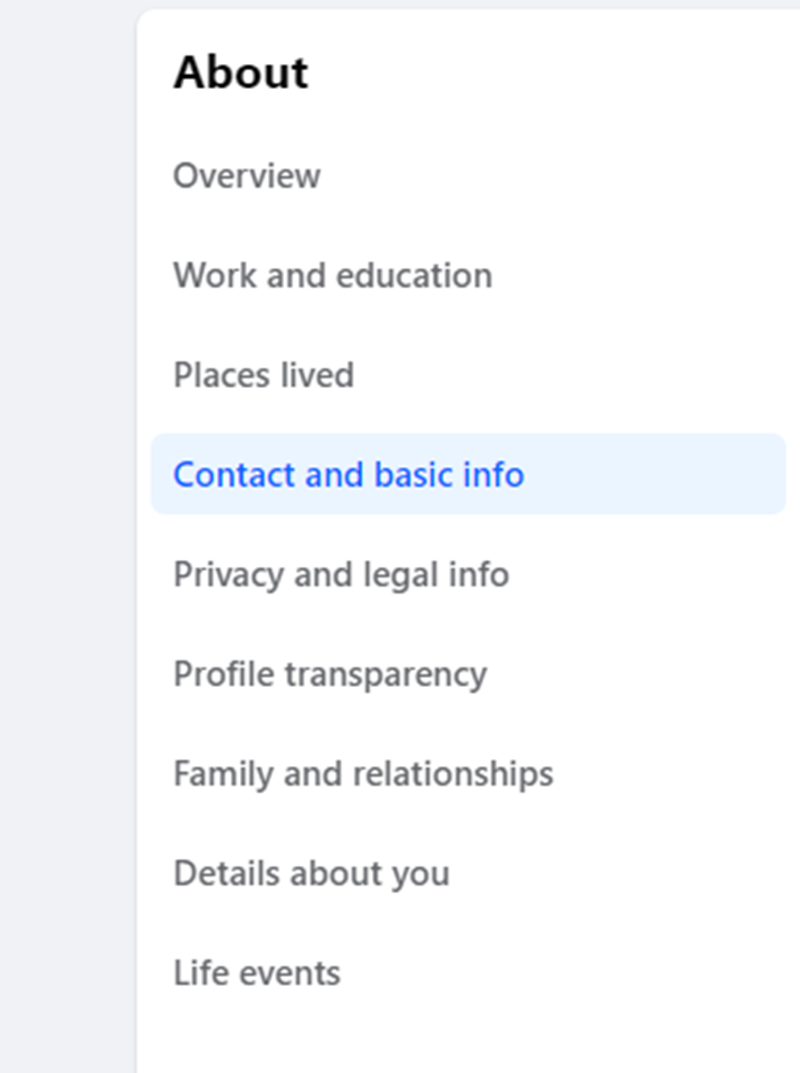Click the About heading
Image resolution: width=800 pixels, height=1073 pixels.
[x=241, y=74]
